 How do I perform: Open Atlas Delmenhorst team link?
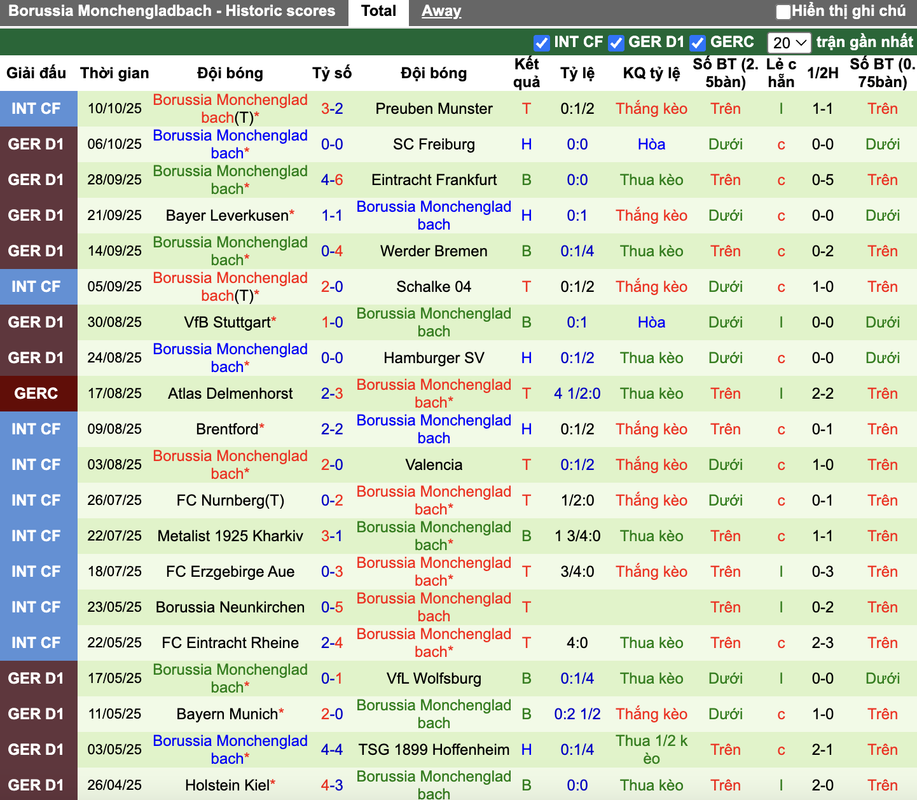[230, 394]
